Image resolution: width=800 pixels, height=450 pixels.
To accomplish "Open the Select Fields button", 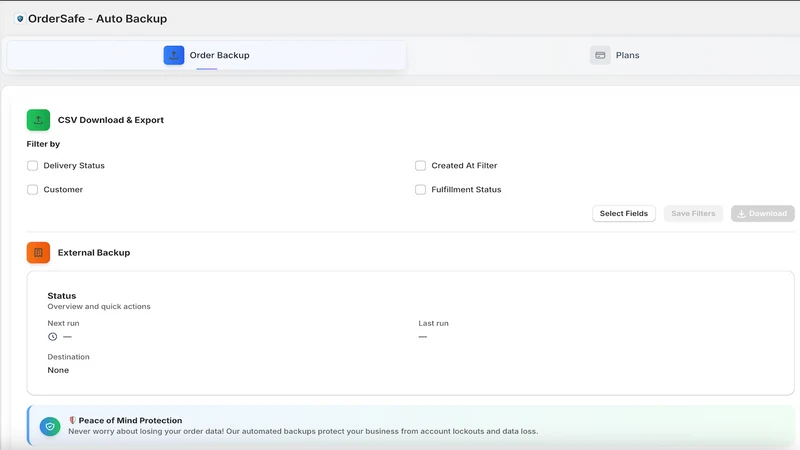I will click(x=623, y=213).
